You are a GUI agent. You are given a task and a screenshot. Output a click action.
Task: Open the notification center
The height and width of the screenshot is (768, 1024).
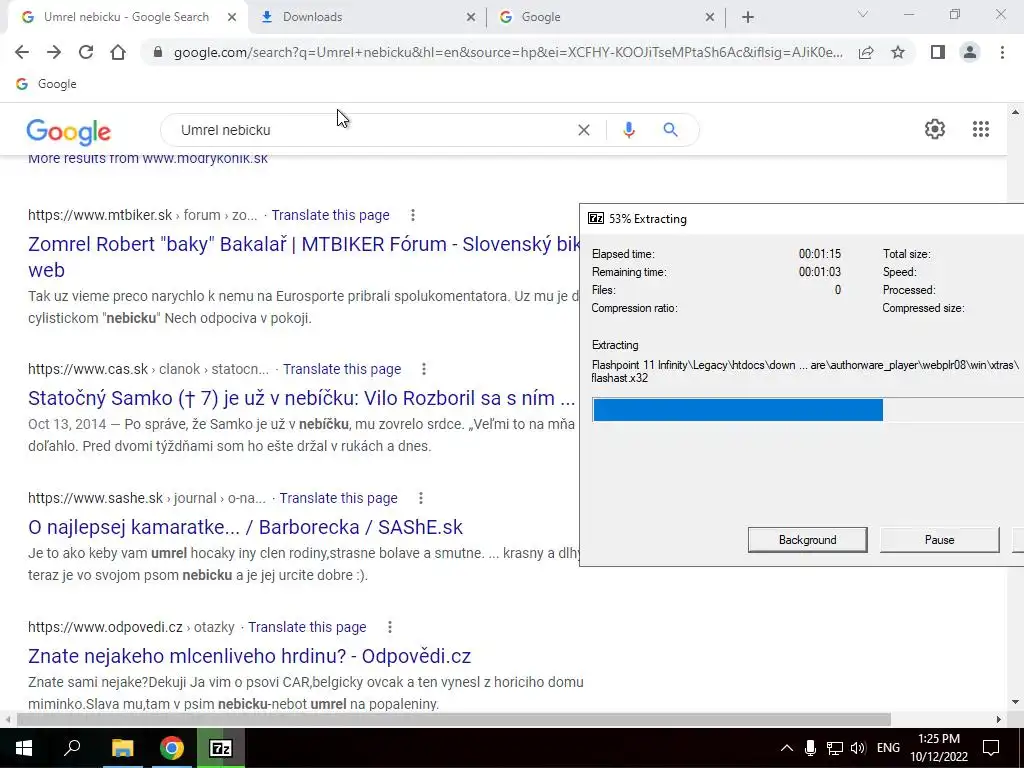[x=991, y=748]
